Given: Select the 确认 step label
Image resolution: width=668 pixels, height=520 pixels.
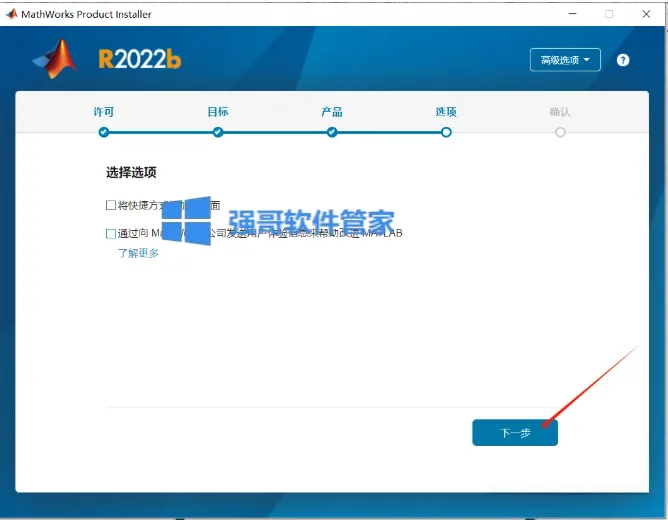Looking at the screenshot, I should (560, 112).
